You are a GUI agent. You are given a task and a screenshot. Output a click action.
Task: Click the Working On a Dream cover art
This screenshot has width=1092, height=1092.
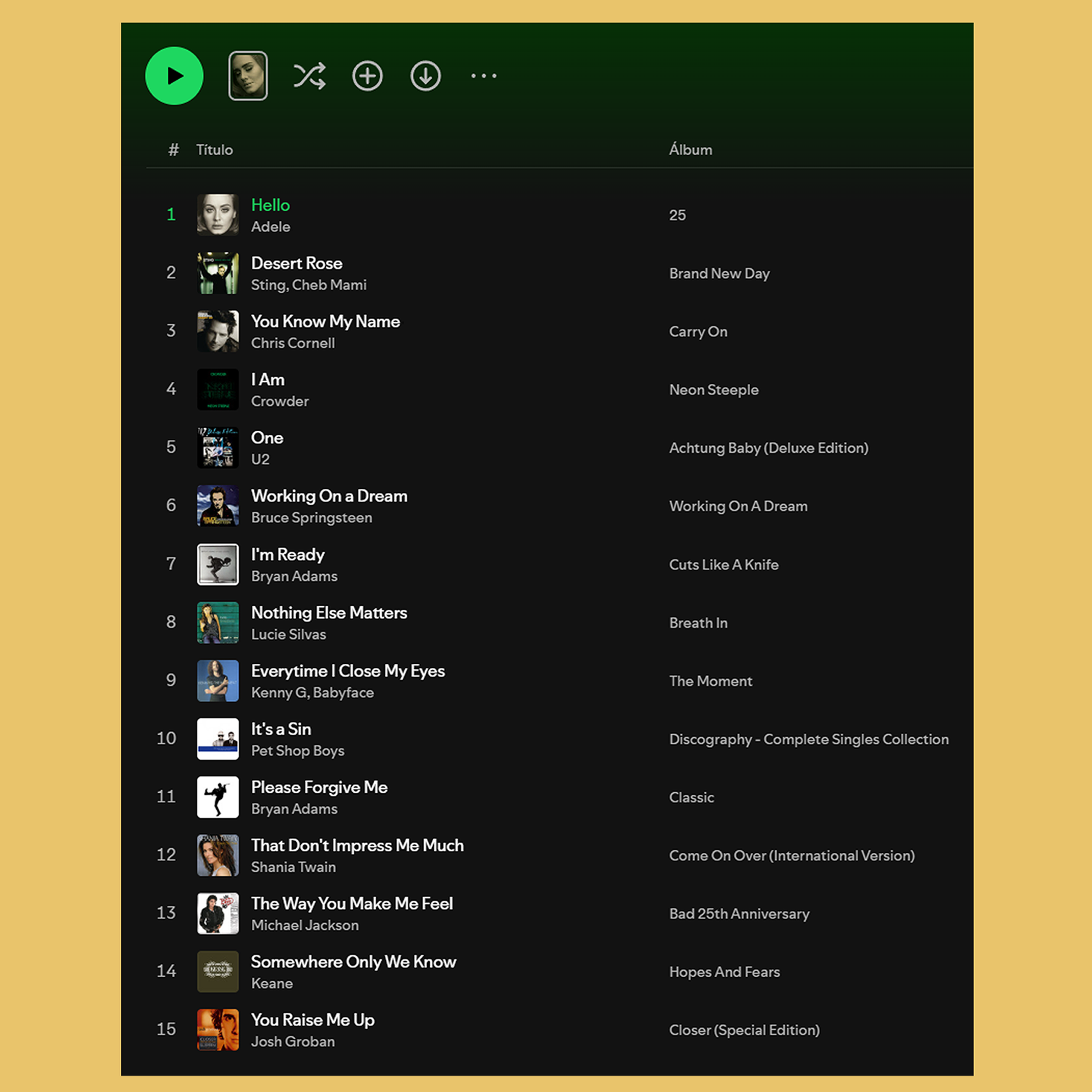(217, 506)
